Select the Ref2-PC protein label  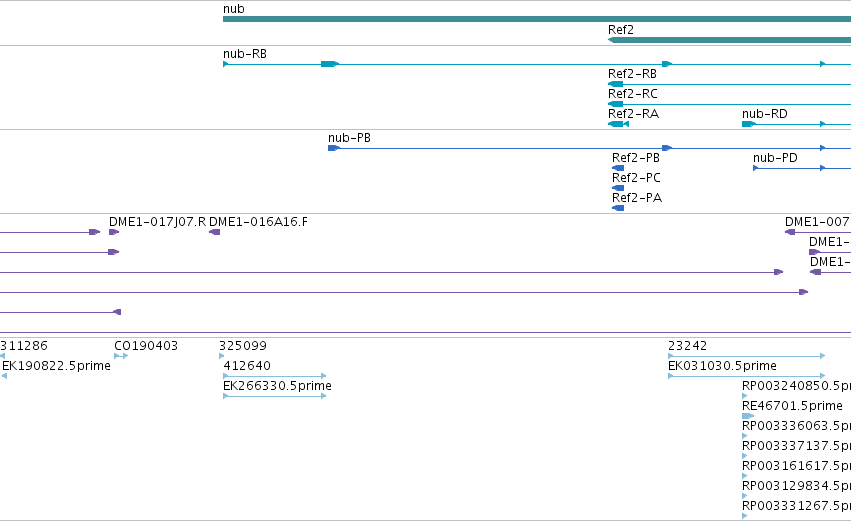click(x=636, y=178)
